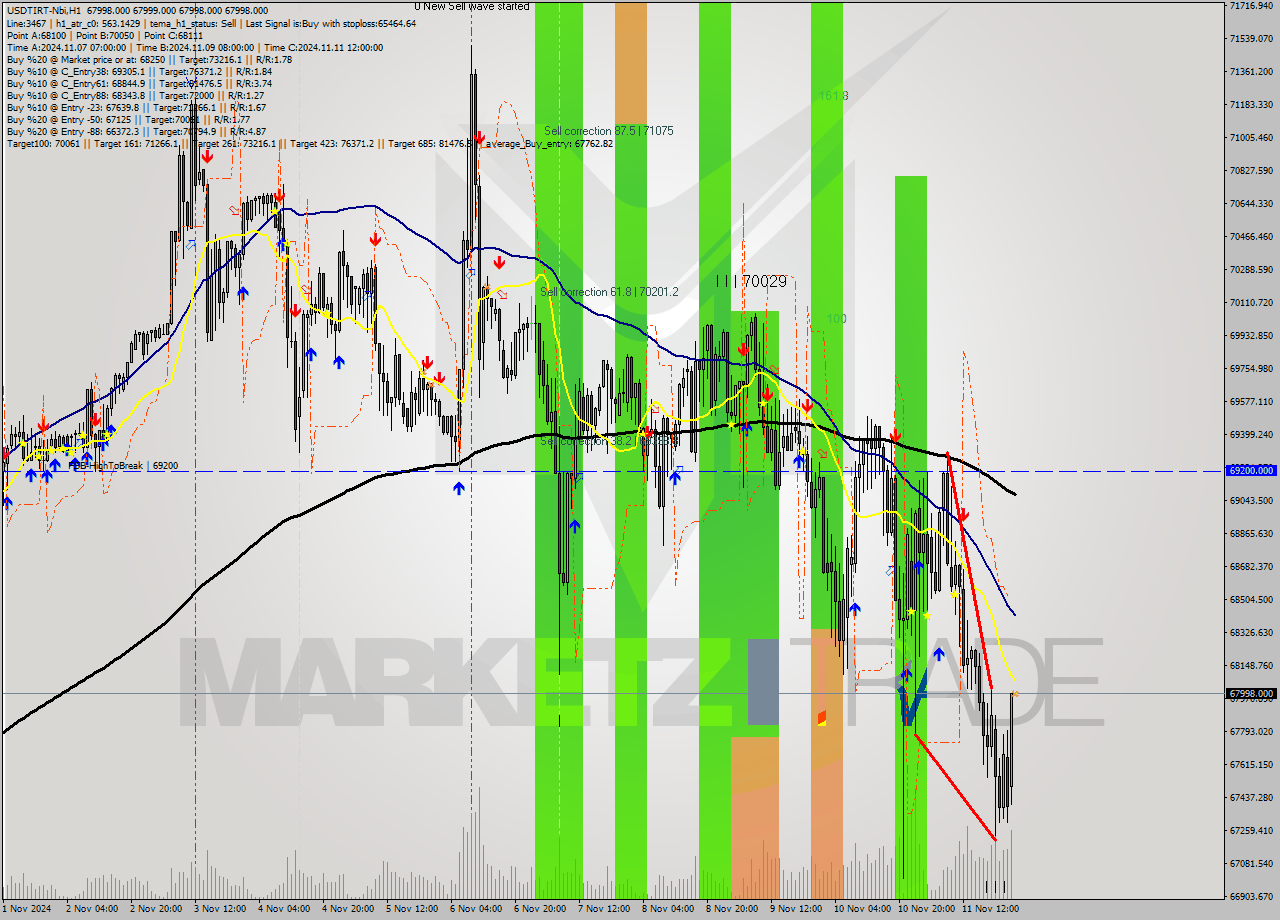Click the red down arrow at the 6 Nov peak
The image size is (1280, 920).
[x=480, y=138]
